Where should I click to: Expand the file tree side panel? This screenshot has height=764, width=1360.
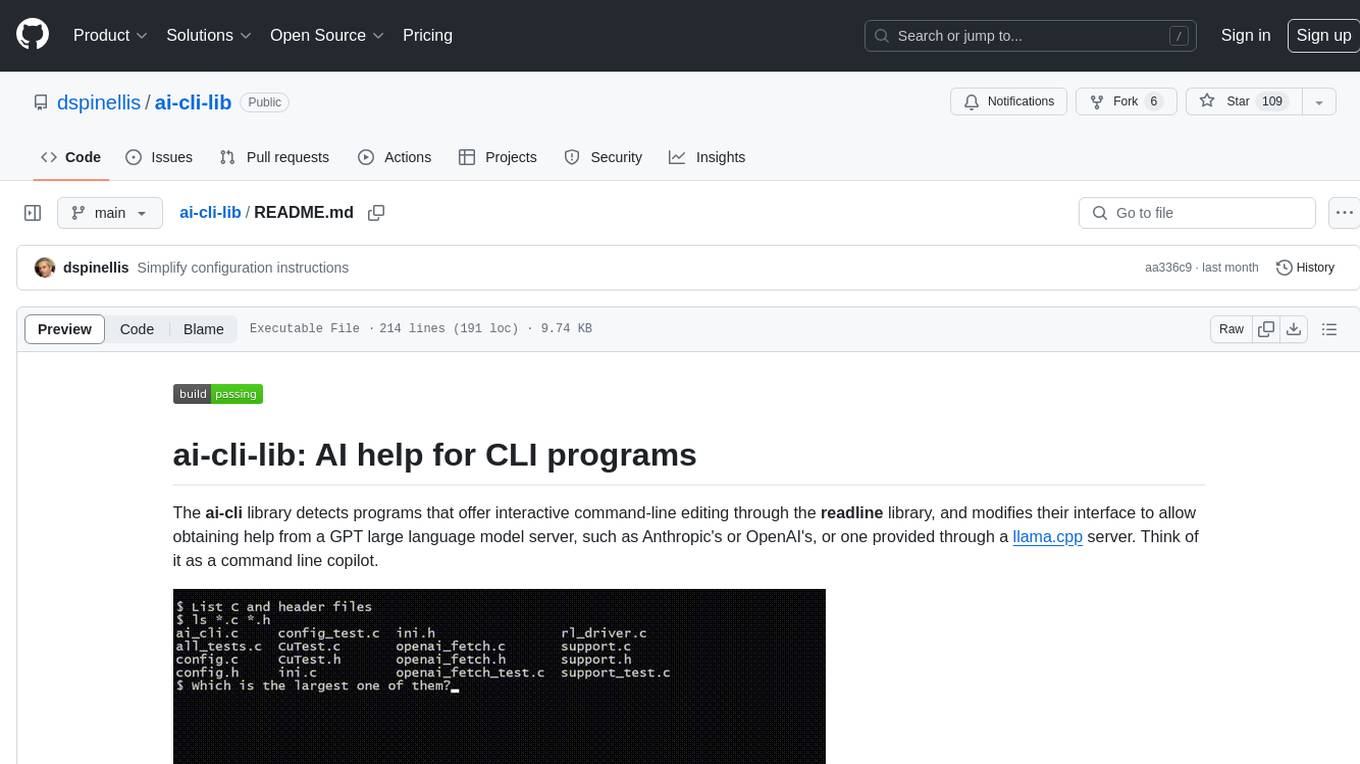(33, 213)
